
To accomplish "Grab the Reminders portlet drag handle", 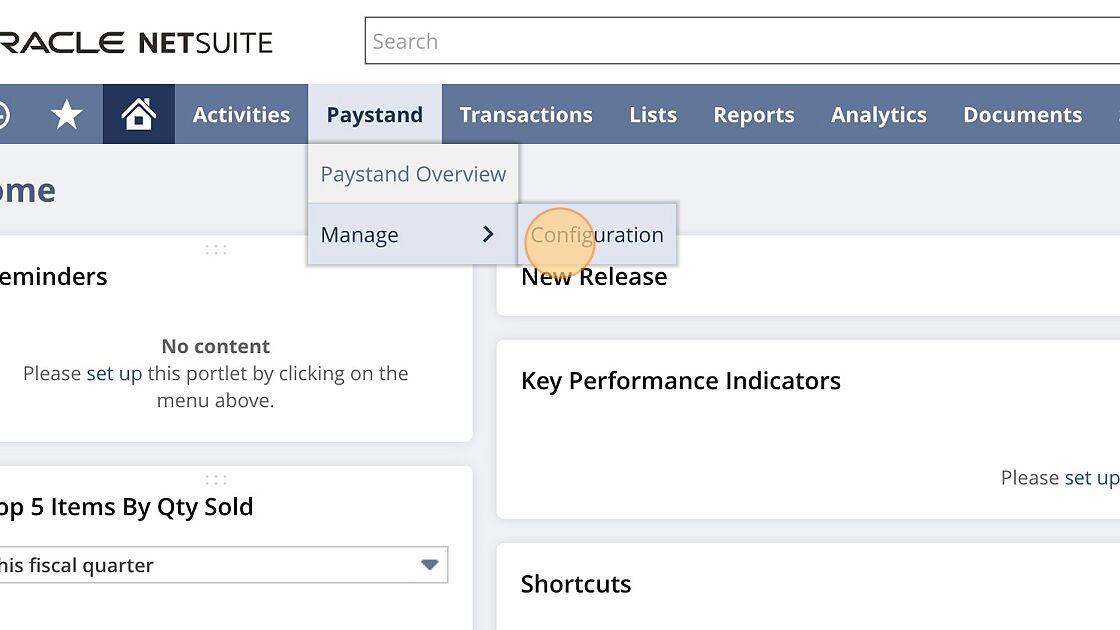I will [x=216, y=249].
